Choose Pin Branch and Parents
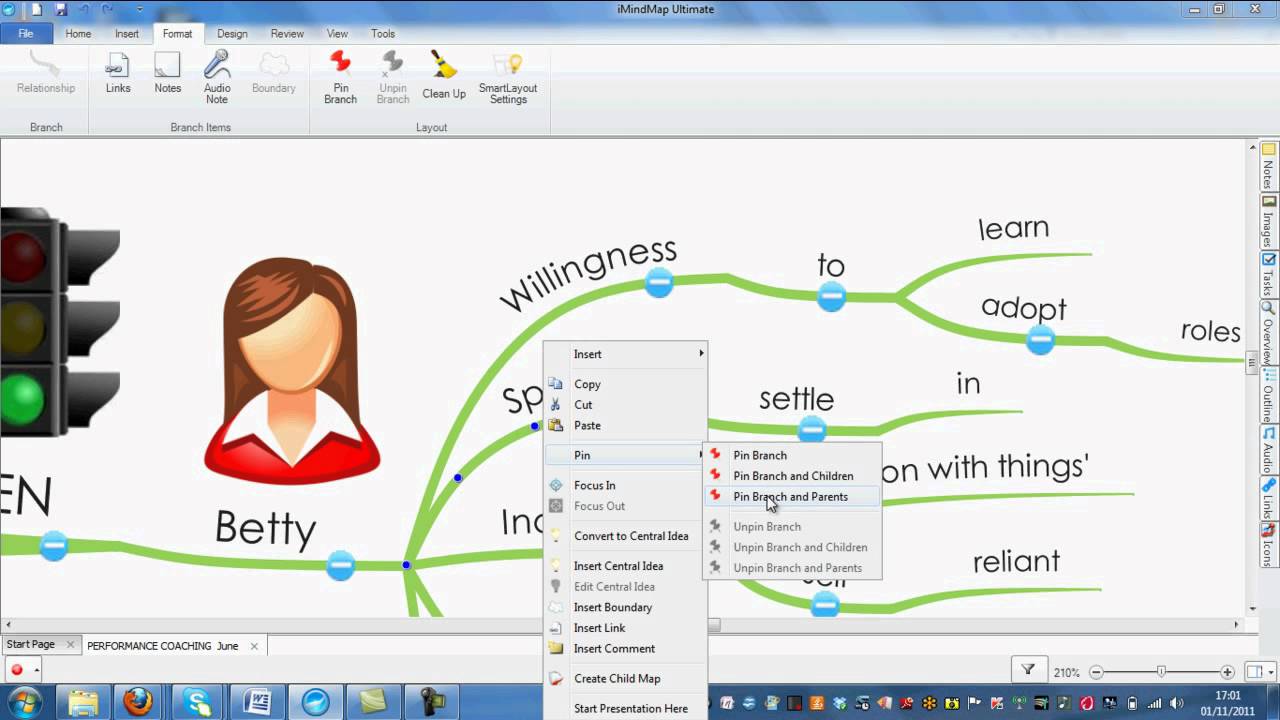The width and height of the screenshot is (1280, 720). tap(792, 497)
